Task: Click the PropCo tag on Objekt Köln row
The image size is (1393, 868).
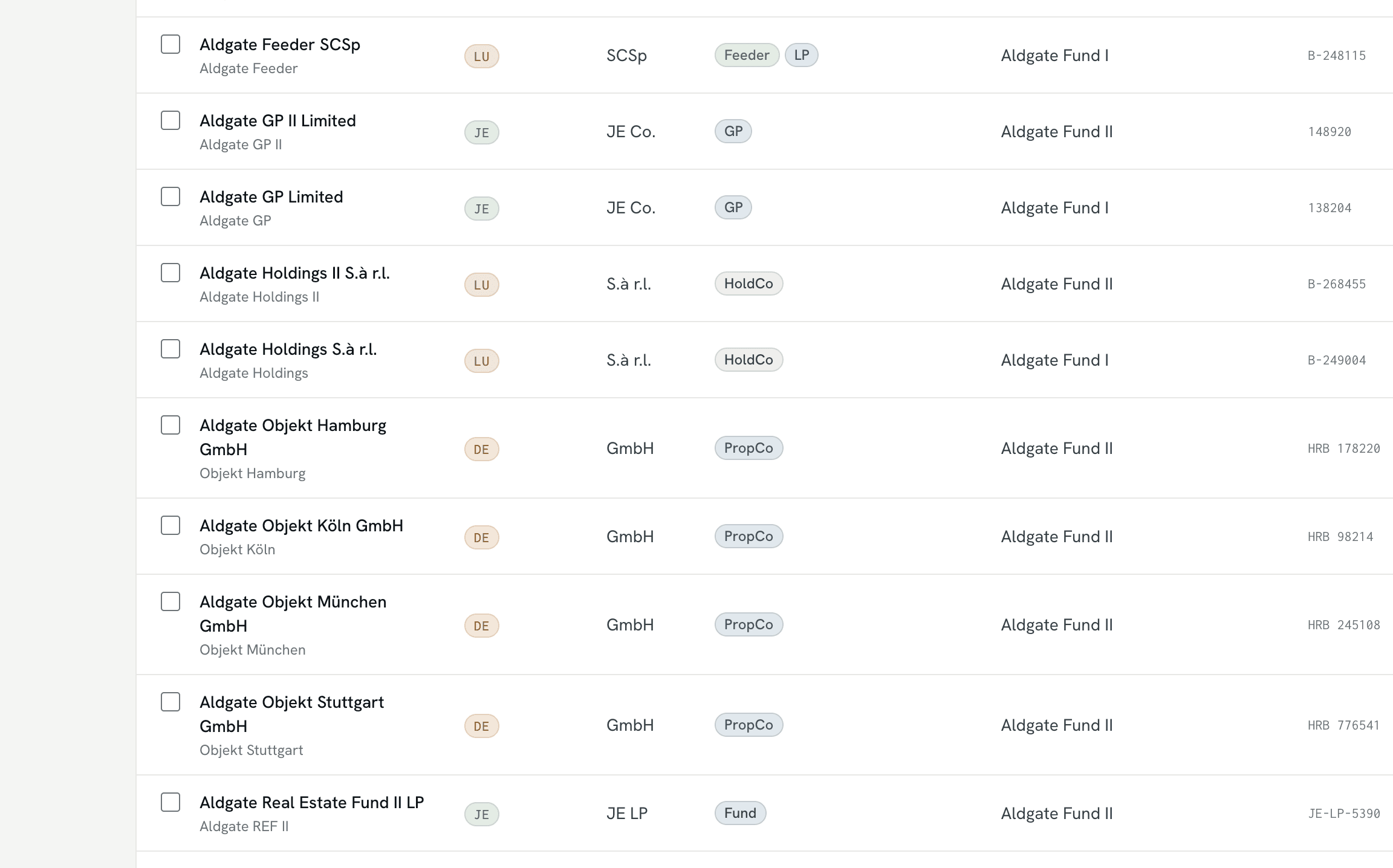Action: pyautogui.click(x=748, y=536)
